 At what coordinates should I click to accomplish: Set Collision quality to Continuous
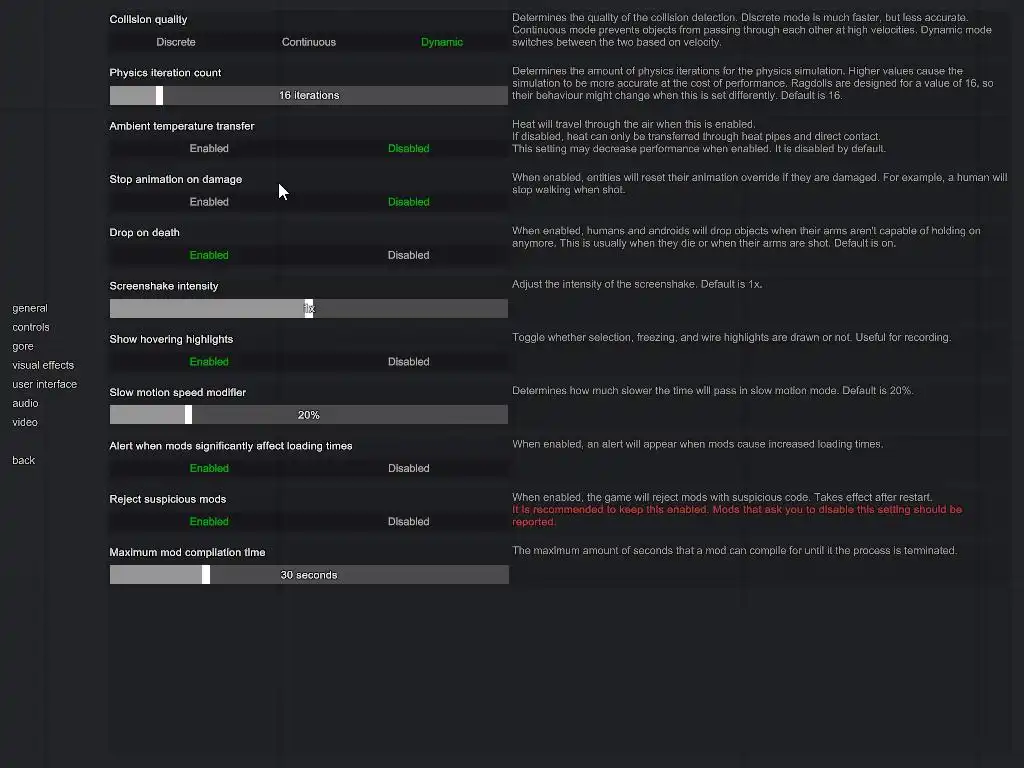pyautogui.click(x=309, y=42)
